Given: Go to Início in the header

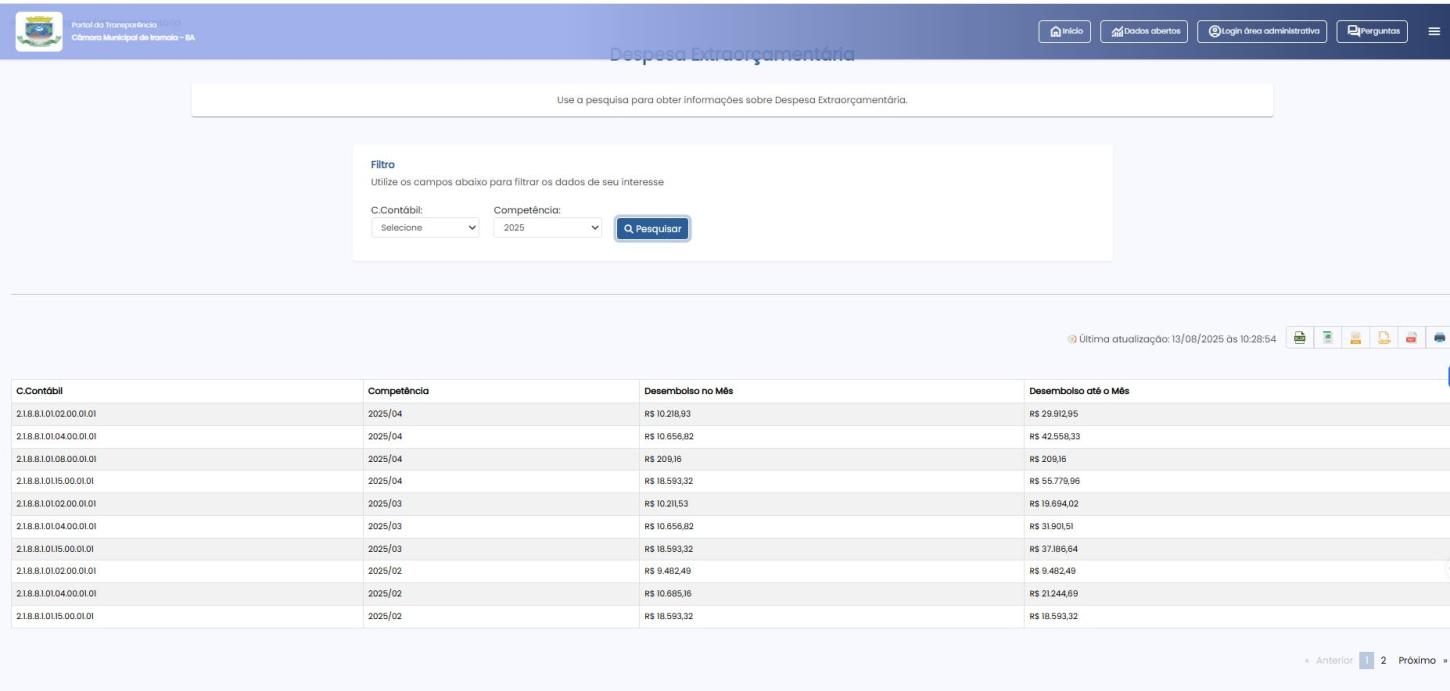Looking at the screenshot, I should [1065, 31].
